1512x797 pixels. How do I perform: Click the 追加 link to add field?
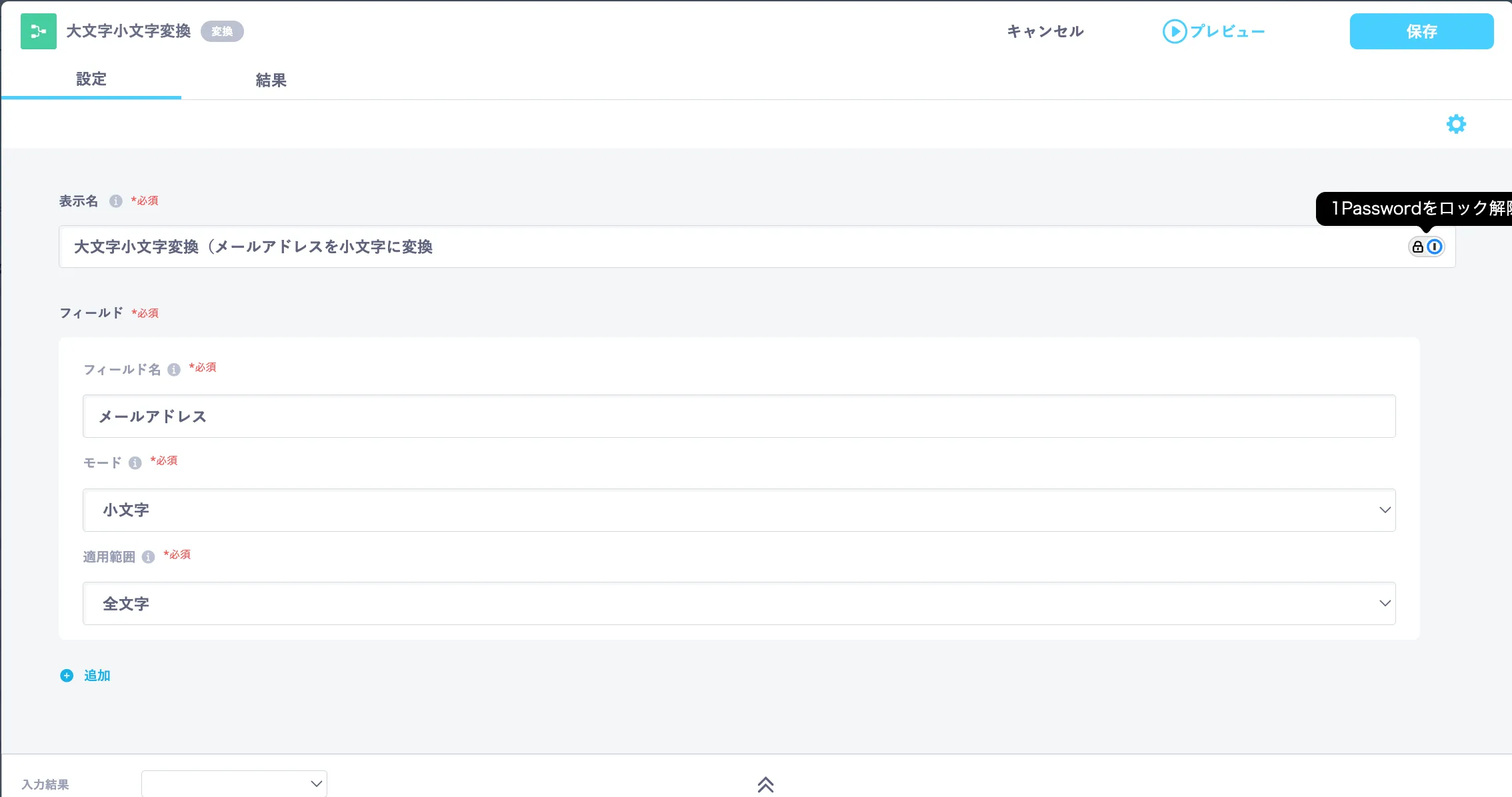[x=97, y=676]
